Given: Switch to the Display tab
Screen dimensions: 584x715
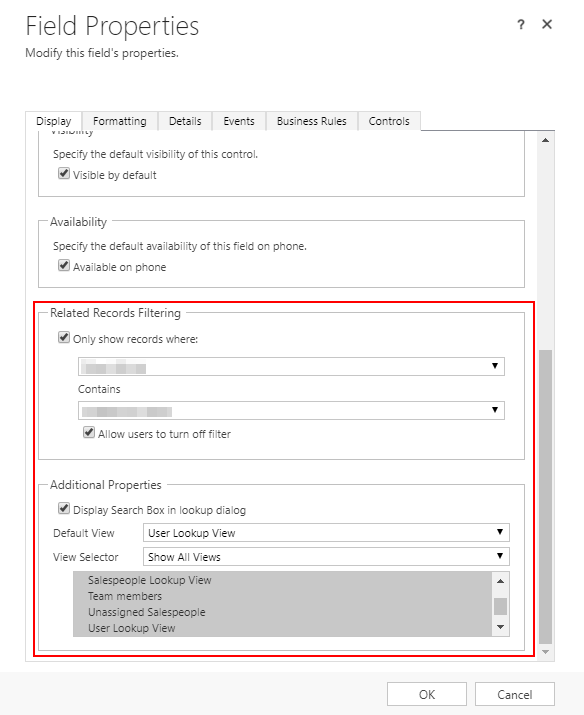Looking at the screenshot, I should (54, 121).
